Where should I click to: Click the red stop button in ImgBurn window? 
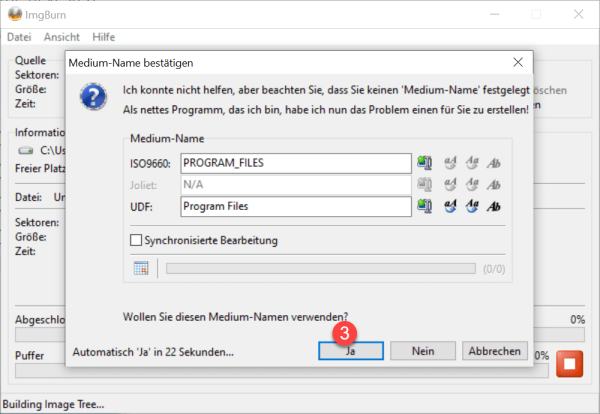click(x=569, y=363)
